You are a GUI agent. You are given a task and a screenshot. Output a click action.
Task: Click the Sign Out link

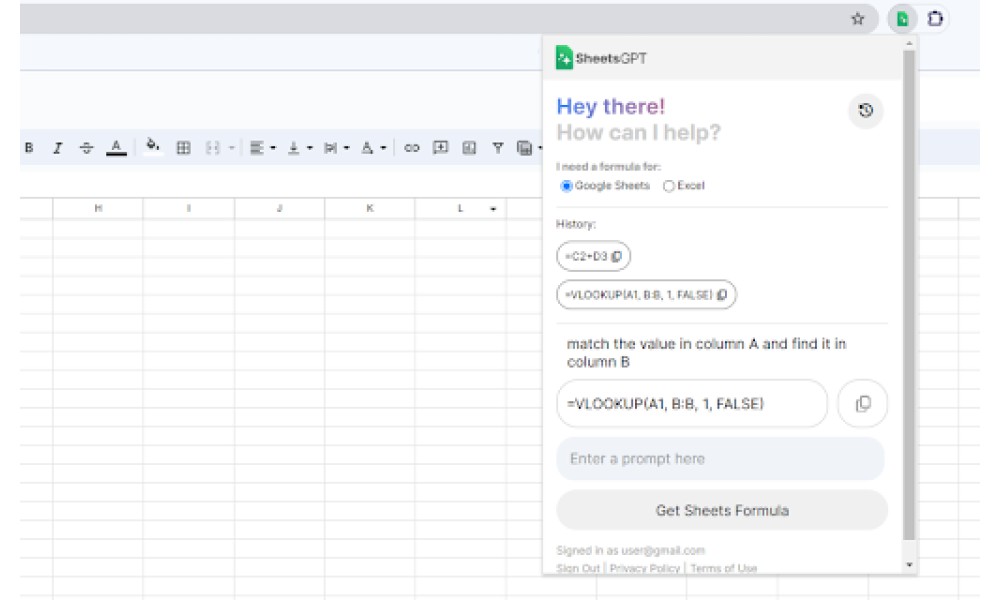point(578,568)
